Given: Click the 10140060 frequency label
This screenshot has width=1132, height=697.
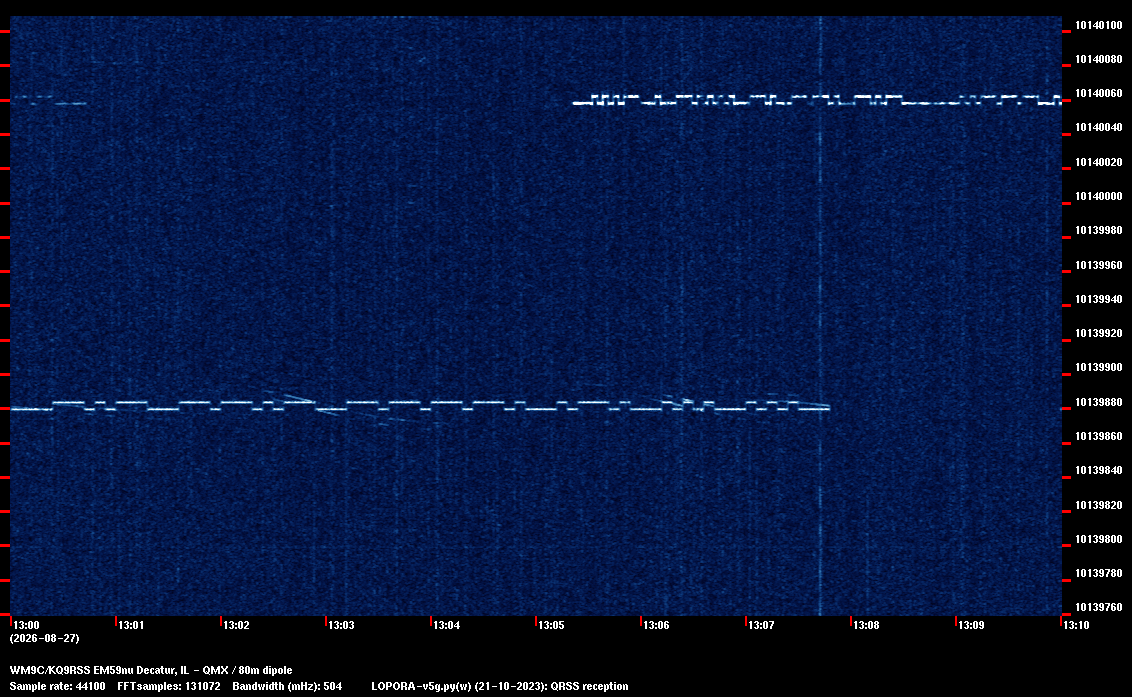Looking at the screenshot, I should point(1098,93).
